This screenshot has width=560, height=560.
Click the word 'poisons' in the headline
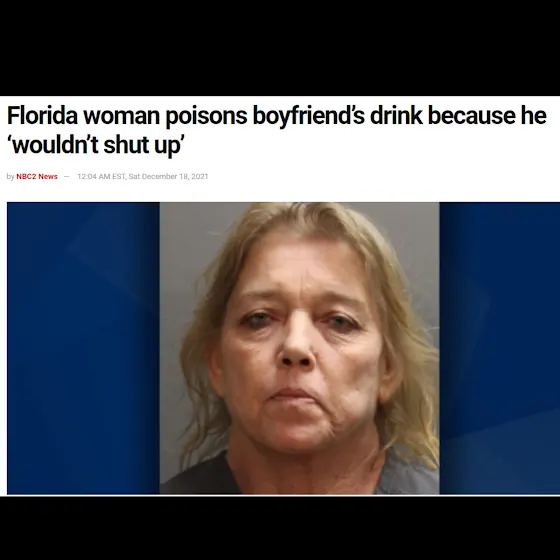tap(206, 116)
